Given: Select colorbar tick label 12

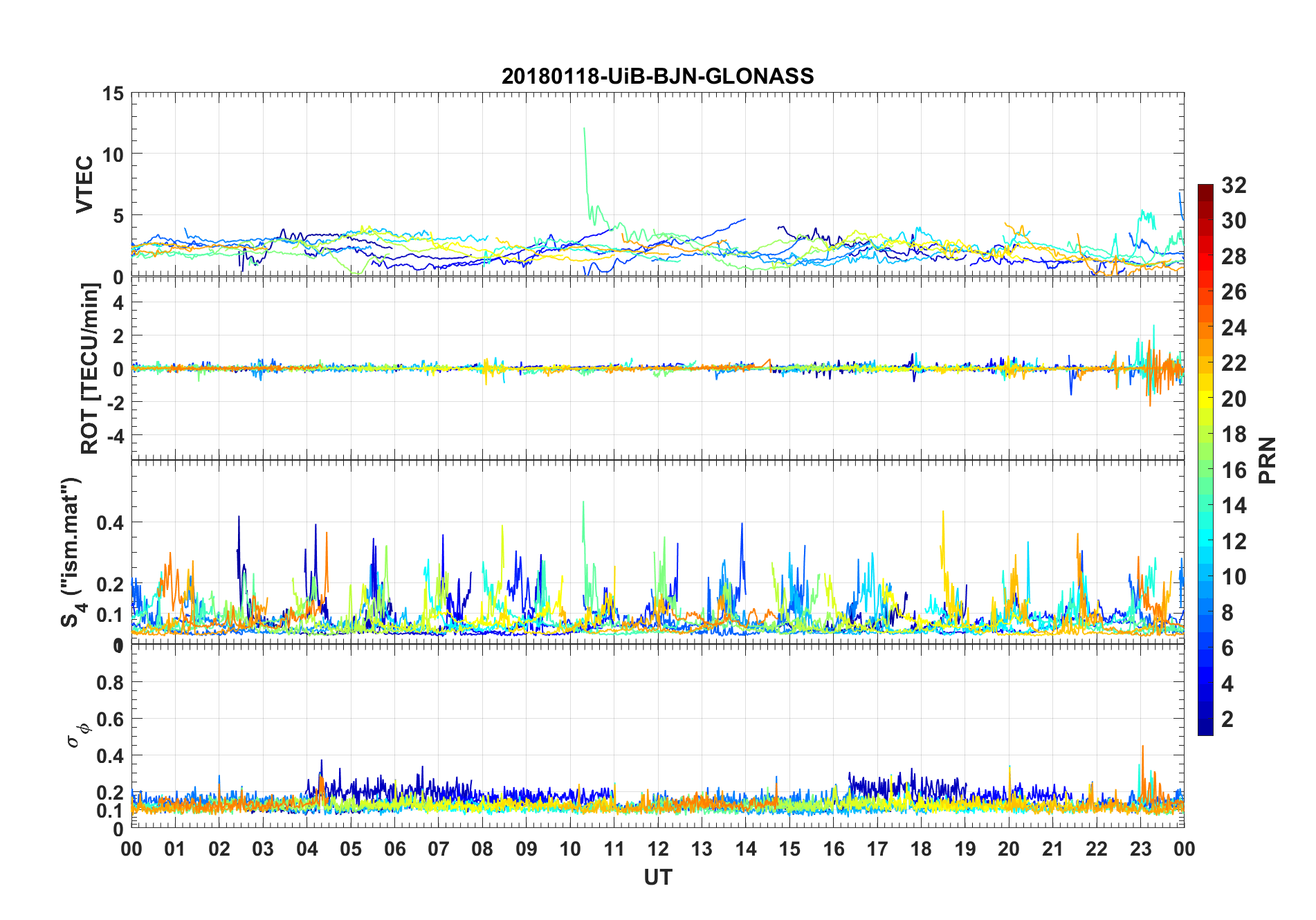Looking at the screenshot, I should pyautogui.click(x=1234, y=541).
